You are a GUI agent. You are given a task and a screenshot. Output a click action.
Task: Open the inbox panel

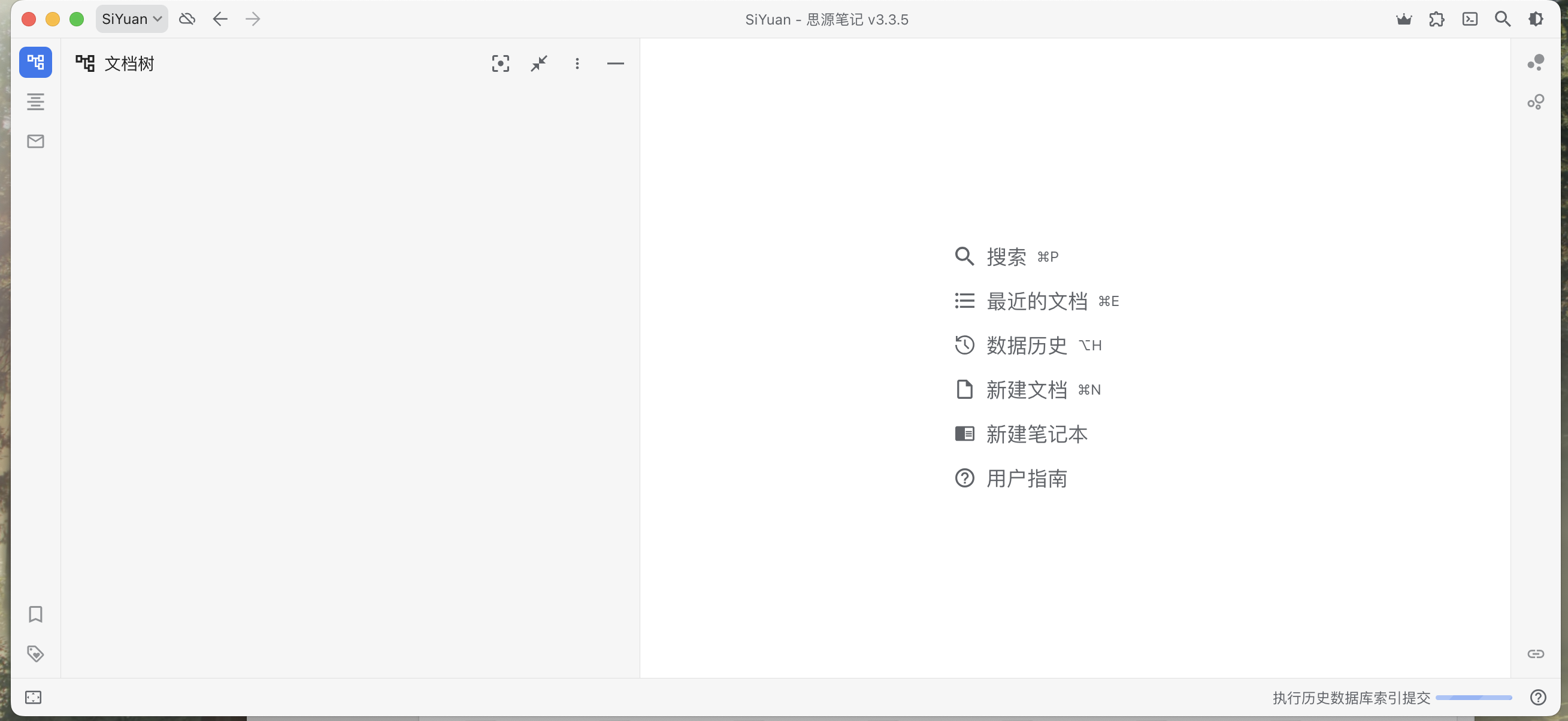pyautogui.click(x=35, y=141)
